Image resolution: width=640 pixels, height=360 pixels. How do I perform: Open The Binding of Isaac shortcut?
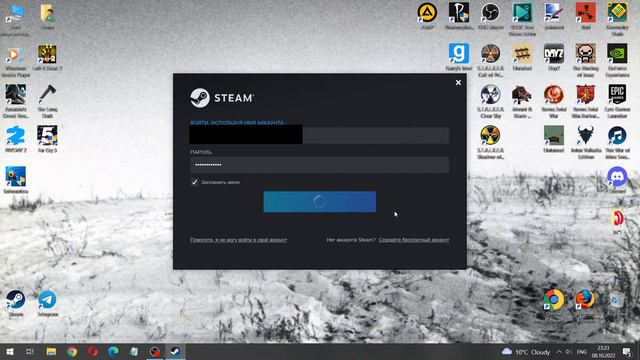click(x=585, y=60)
